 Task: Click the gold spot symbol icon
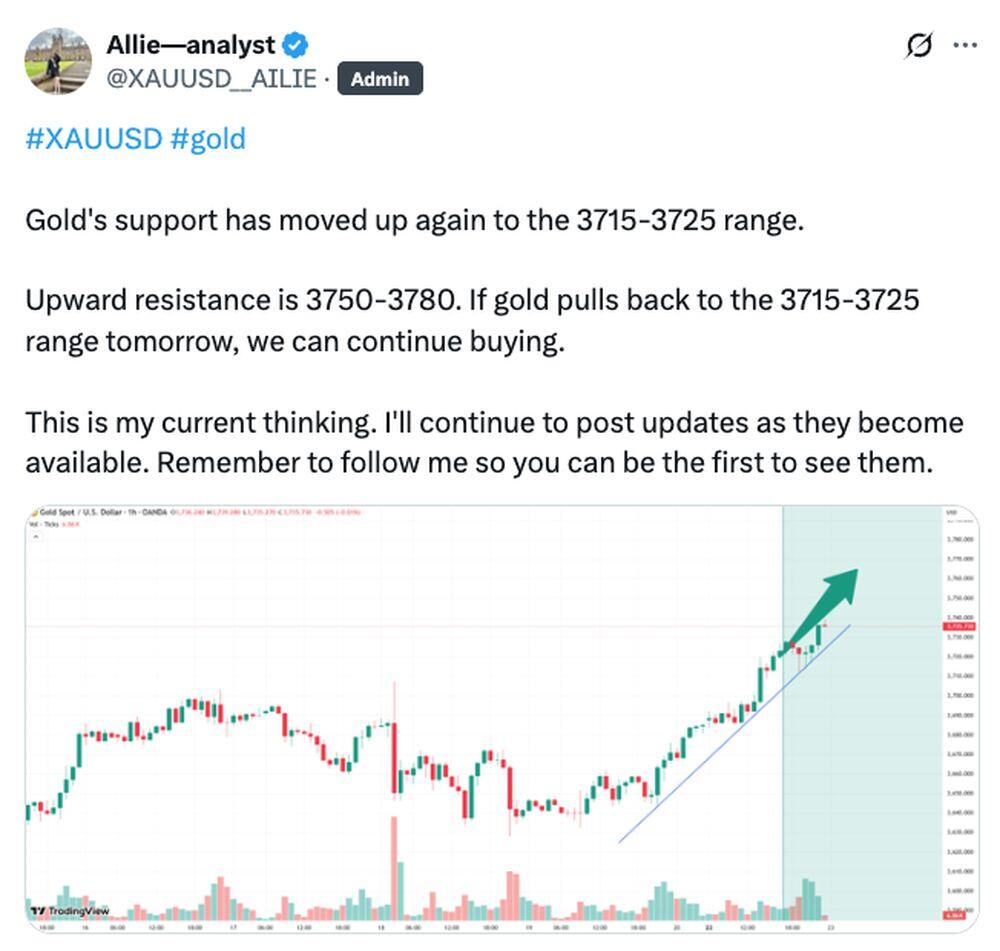point(33,512)
